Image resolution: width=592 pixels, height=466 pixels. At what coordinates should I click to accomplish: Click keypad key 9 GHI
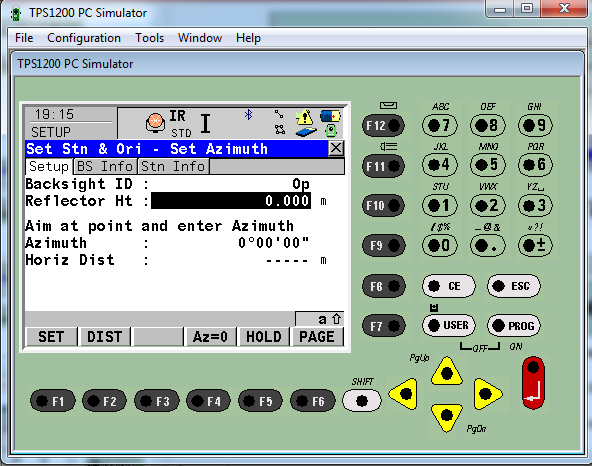(535, 125)
